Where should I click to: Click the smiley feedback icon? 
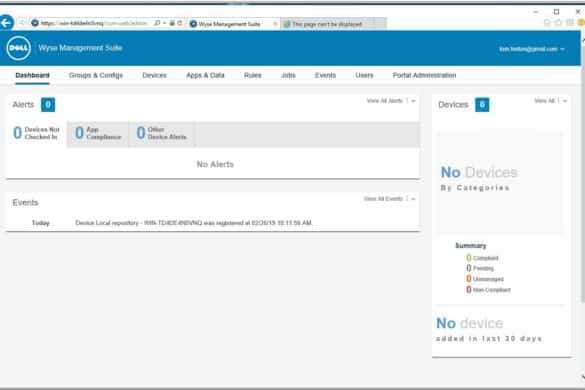pyautogui.click(x=581, y=23)
